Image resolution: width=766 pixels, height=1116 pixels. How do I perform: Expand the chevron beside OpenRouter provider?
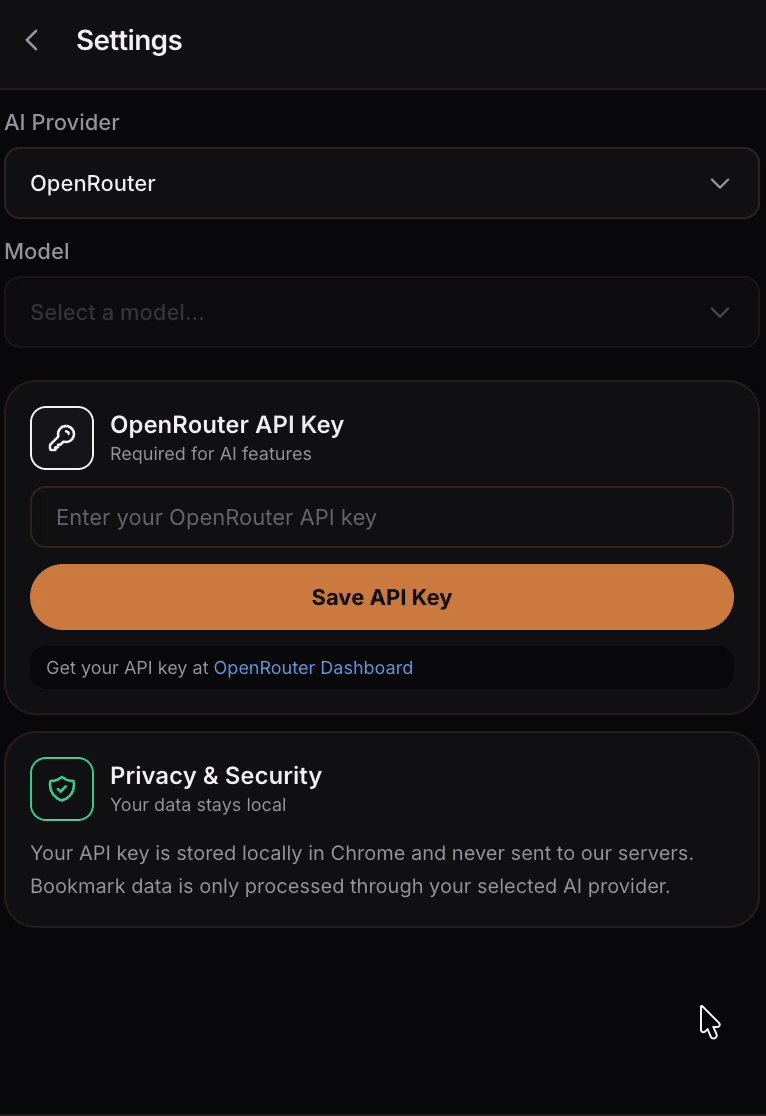719,184
